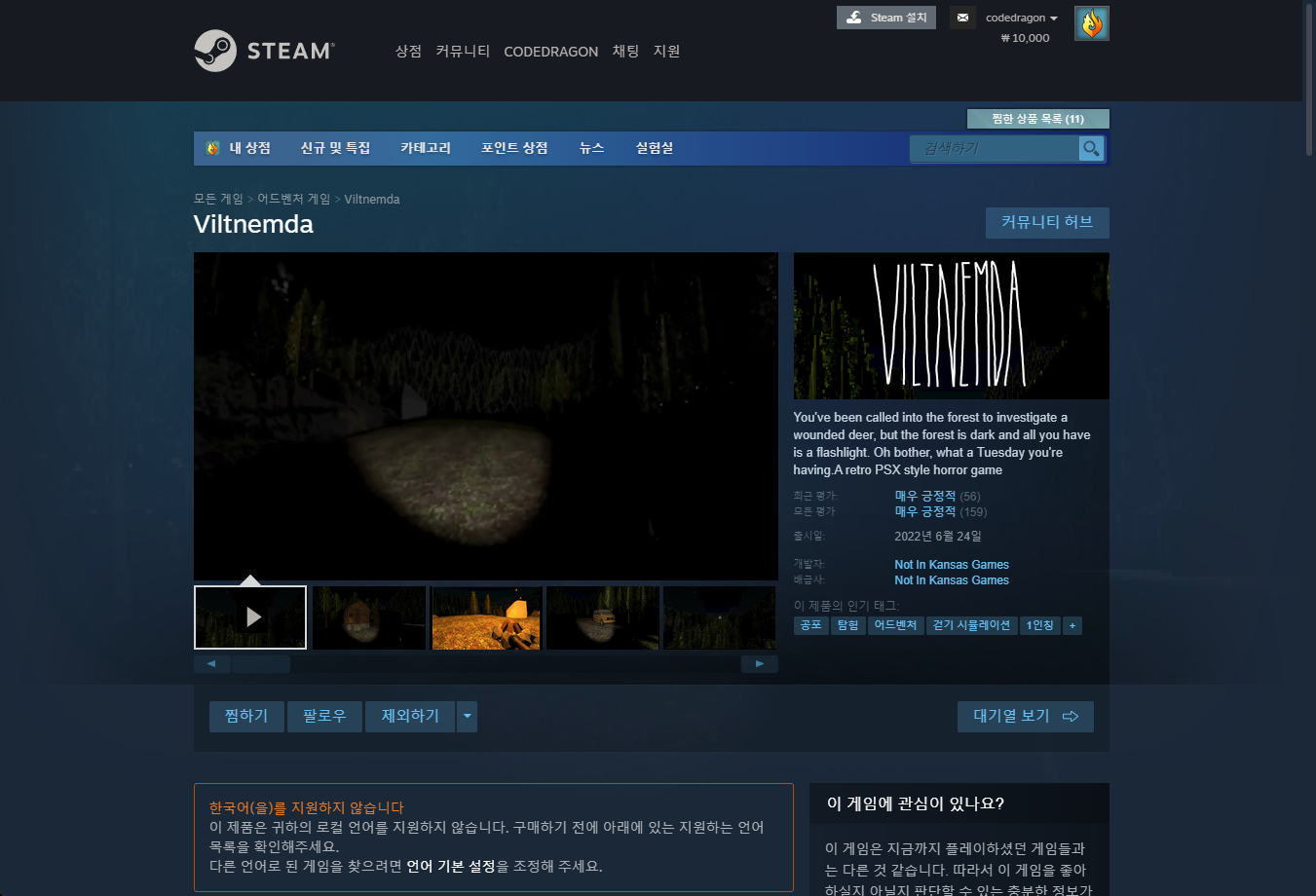Click the page vertical scrollbar
Screen dimensions: 1316x896
[1309, 78]
